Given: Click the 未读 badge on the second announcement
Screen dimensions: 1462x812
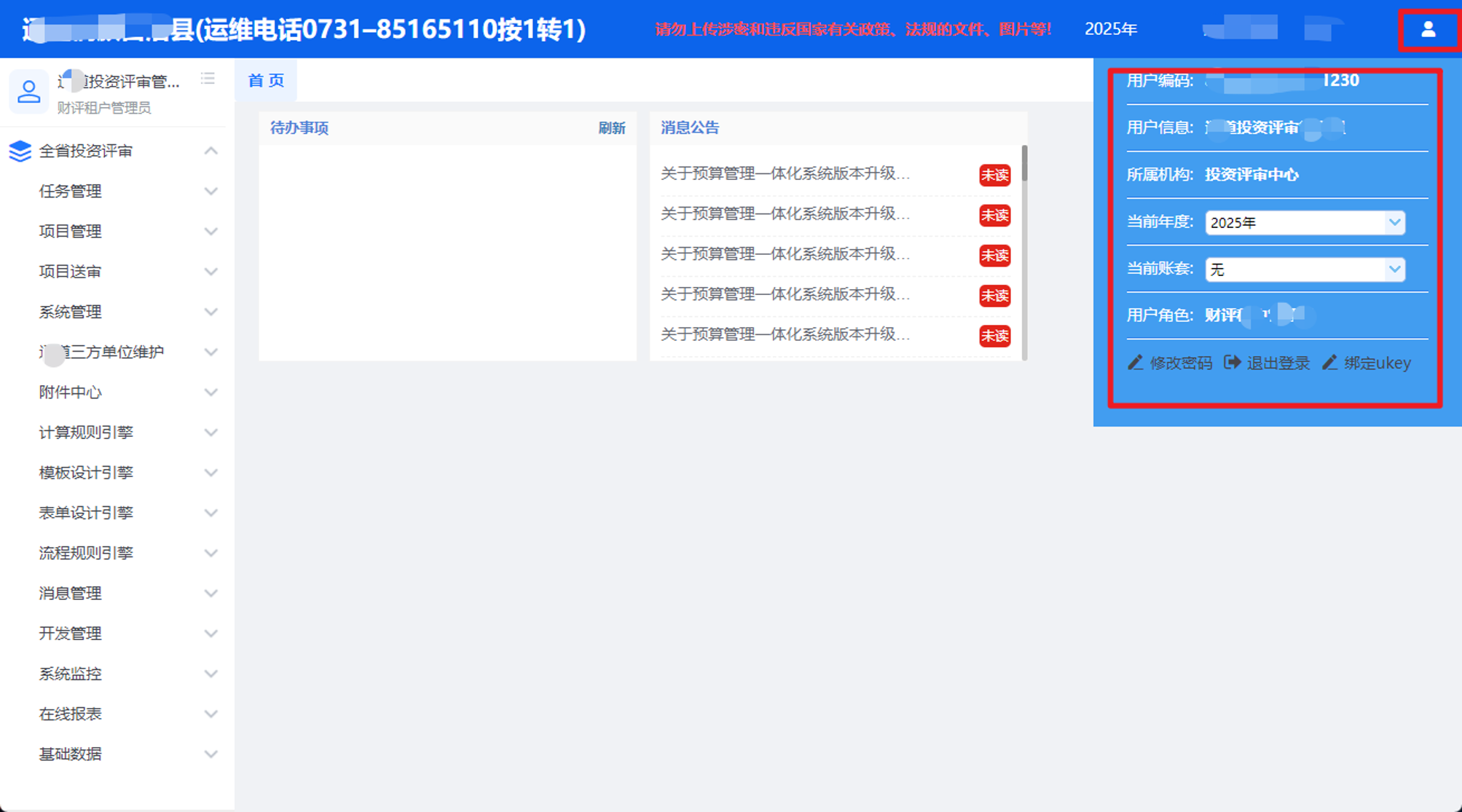Looking at the screenshot, I should 994,216.
